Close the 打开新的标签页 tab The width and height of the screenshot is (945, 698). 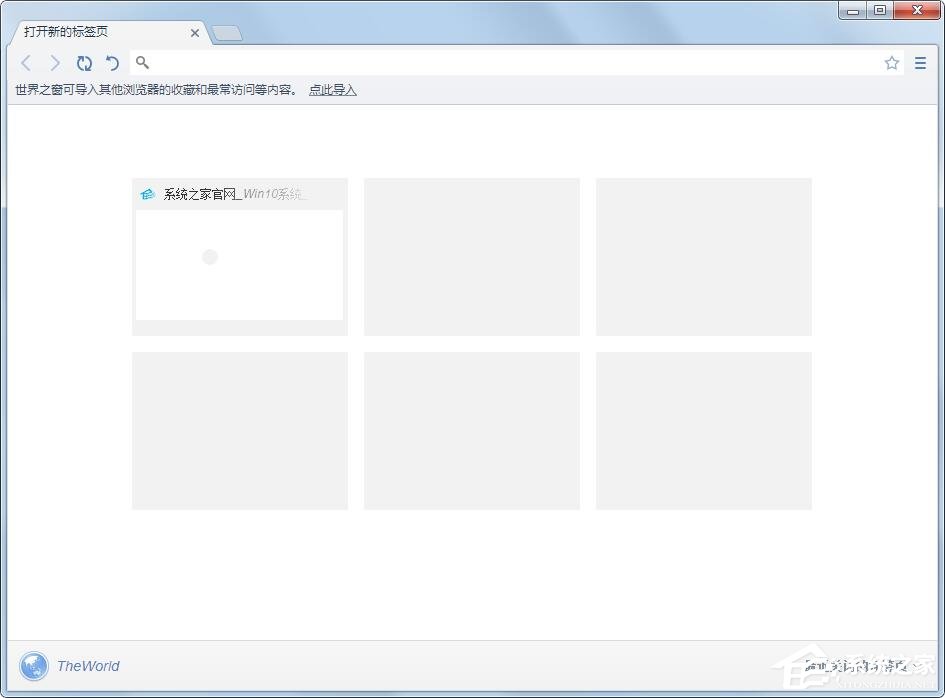(x=195, y=33)
